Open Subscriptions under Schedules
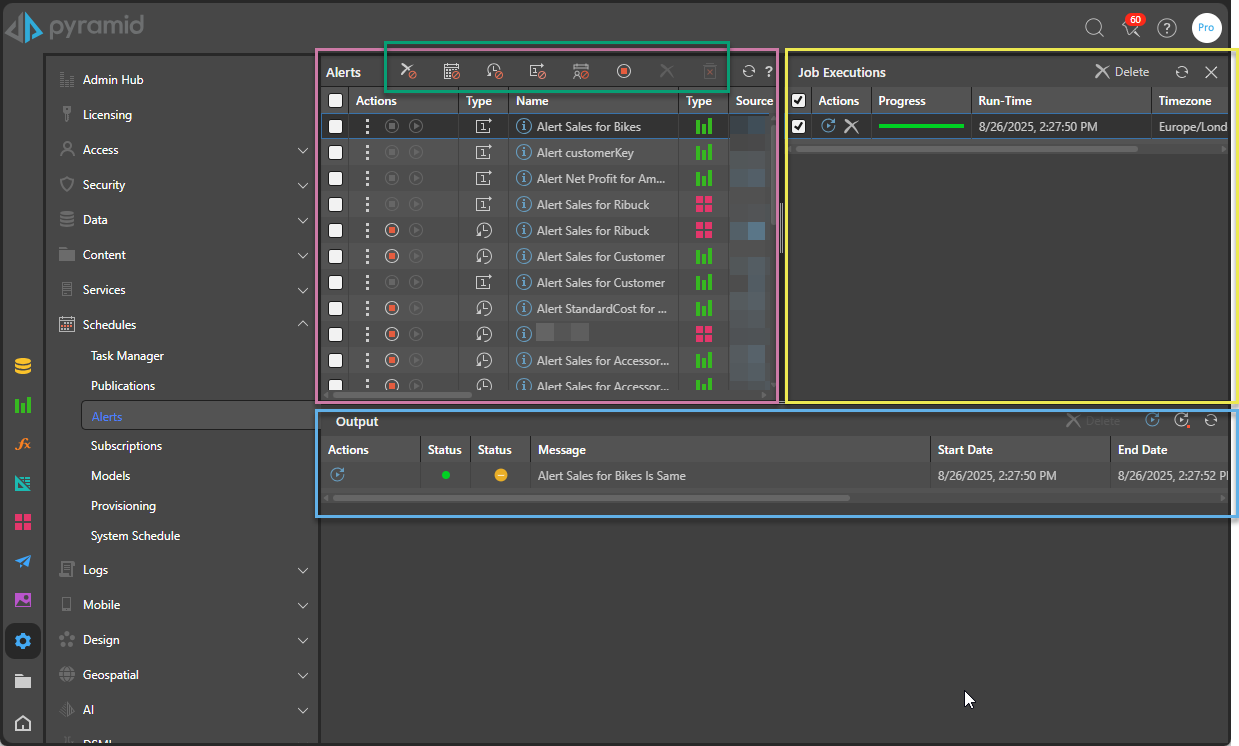Screen dimensions: 1239x746 click(126, 446)
